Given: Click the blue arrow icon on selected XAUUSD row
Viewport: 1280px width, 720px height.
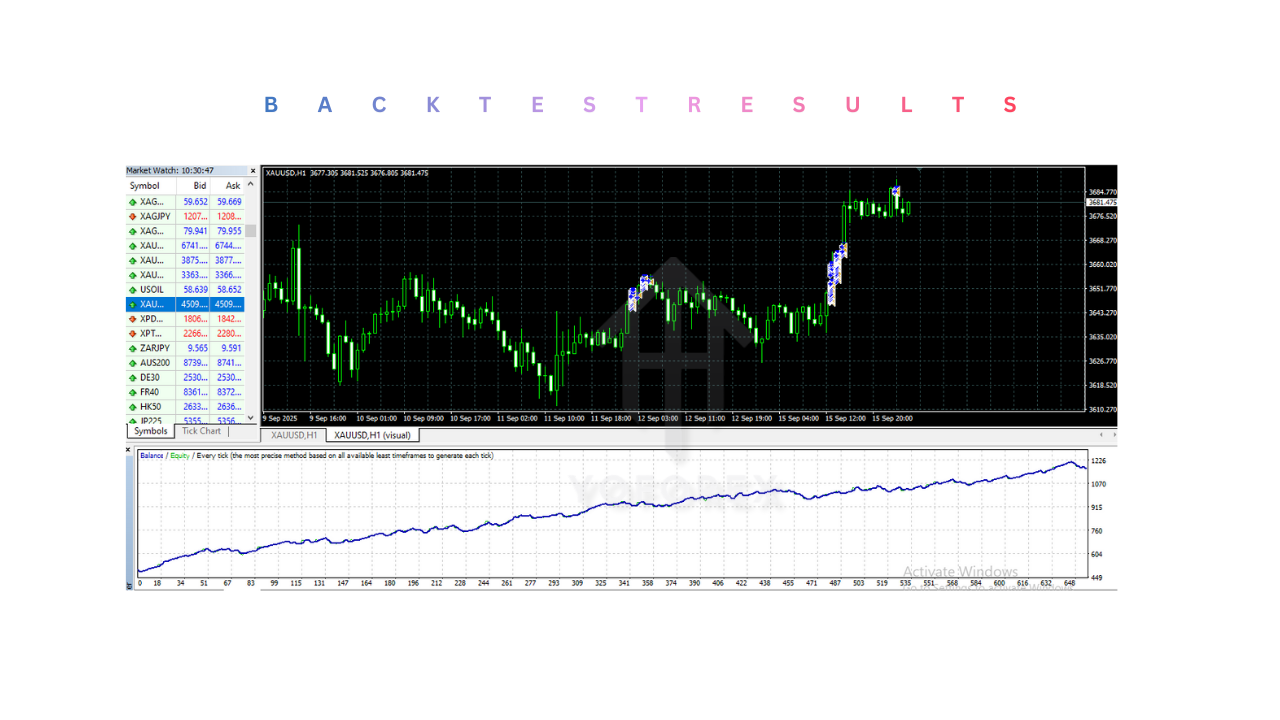Looking at the screenshot, I should click(133, 304).
